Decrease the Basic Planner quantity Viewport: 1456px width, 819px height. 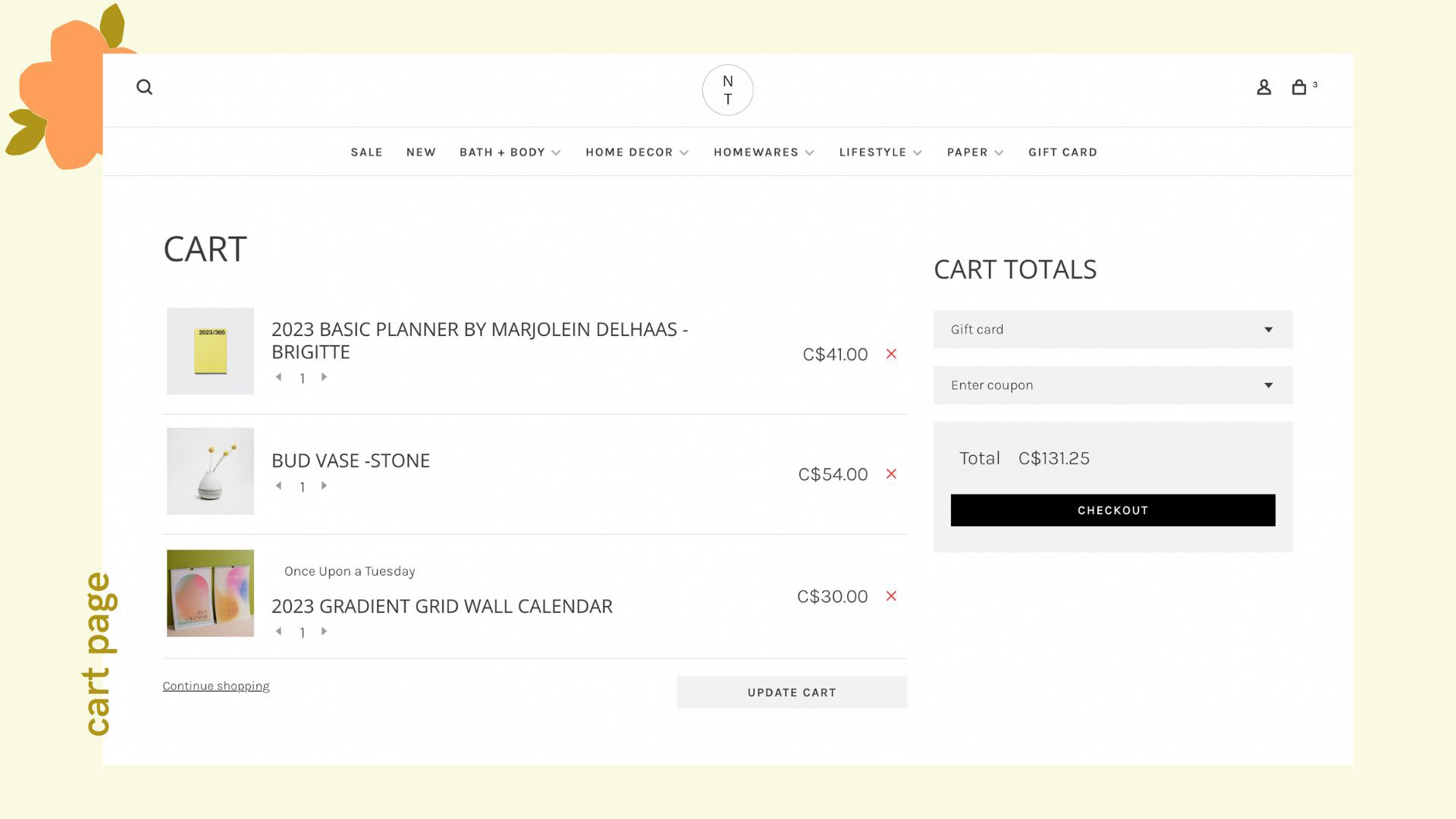coord(278,377)
